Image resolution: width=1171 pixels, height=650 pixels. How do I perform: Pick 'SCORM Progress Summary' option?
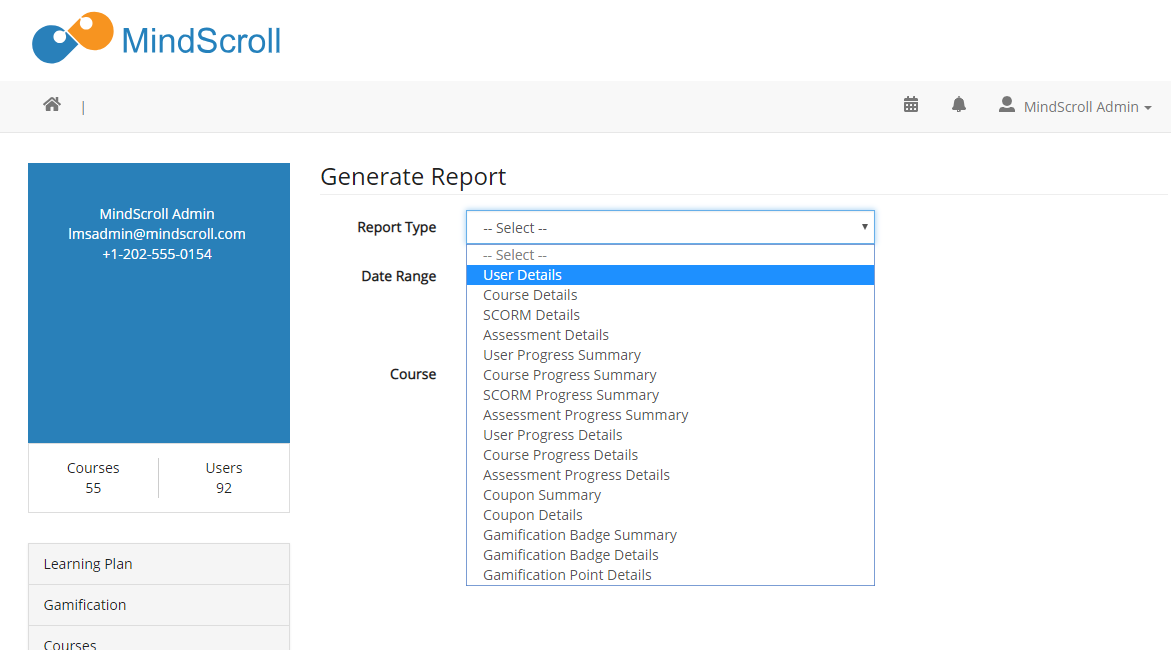[670, 395]
